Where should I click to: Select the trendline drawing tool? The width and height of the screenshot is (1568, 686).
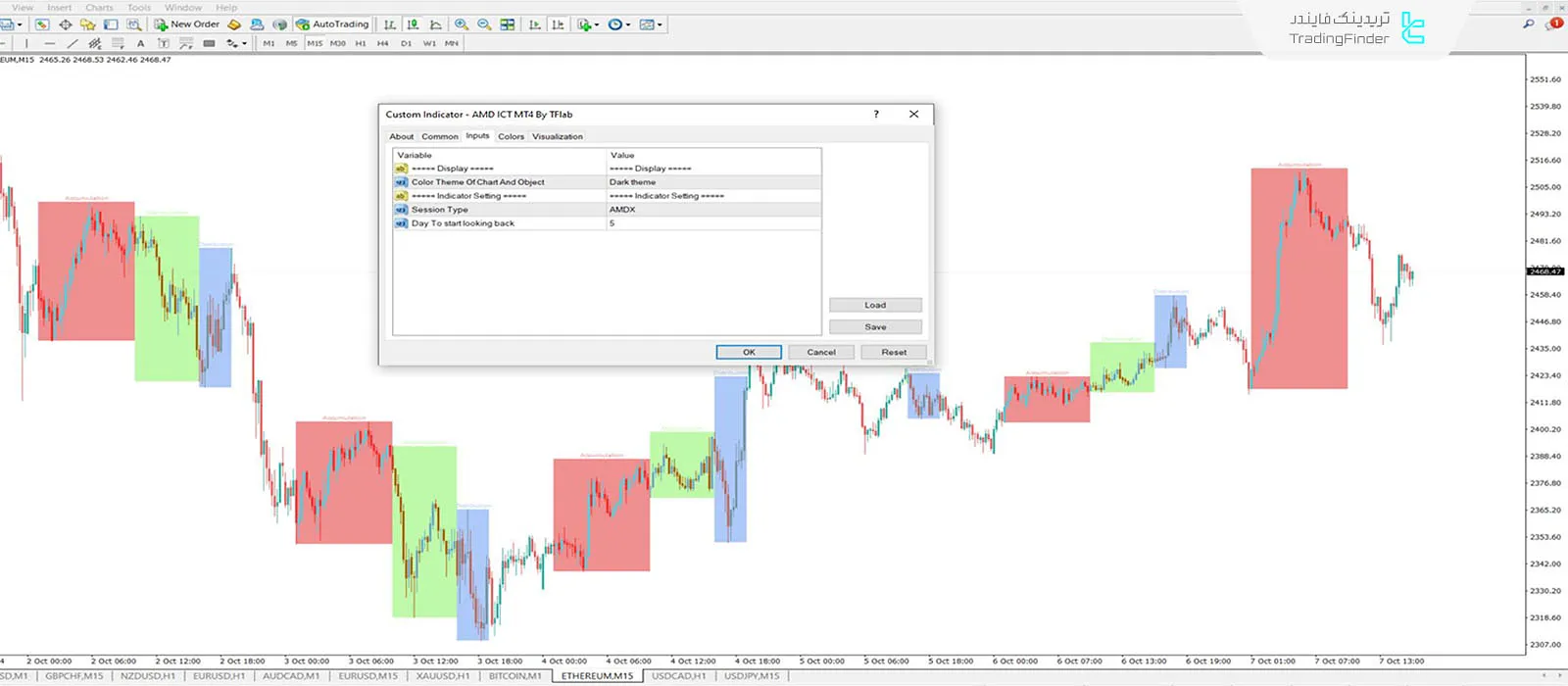point(72,43)
